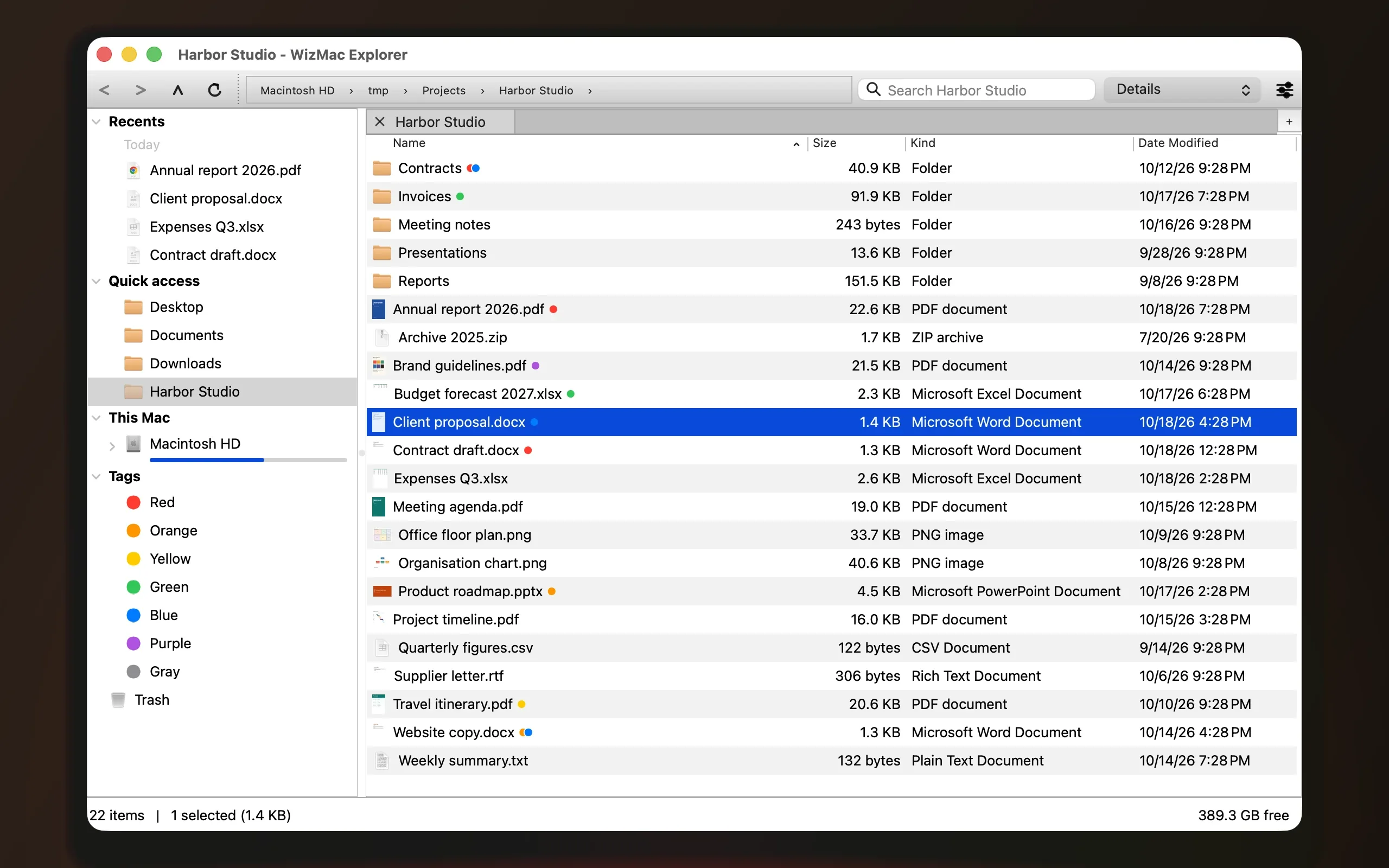
Task: Click Projects in the breadcrumb path
Action: coord(444,91)
